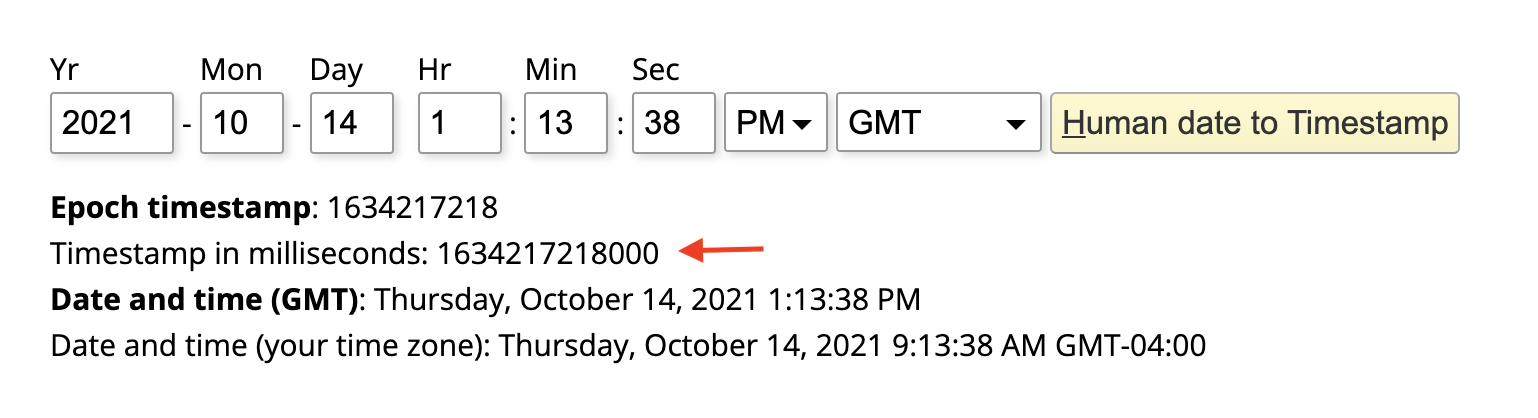Click the Hr label above the hour field
The width and height of the screenshot is (1538, 418).
[435, 70]
